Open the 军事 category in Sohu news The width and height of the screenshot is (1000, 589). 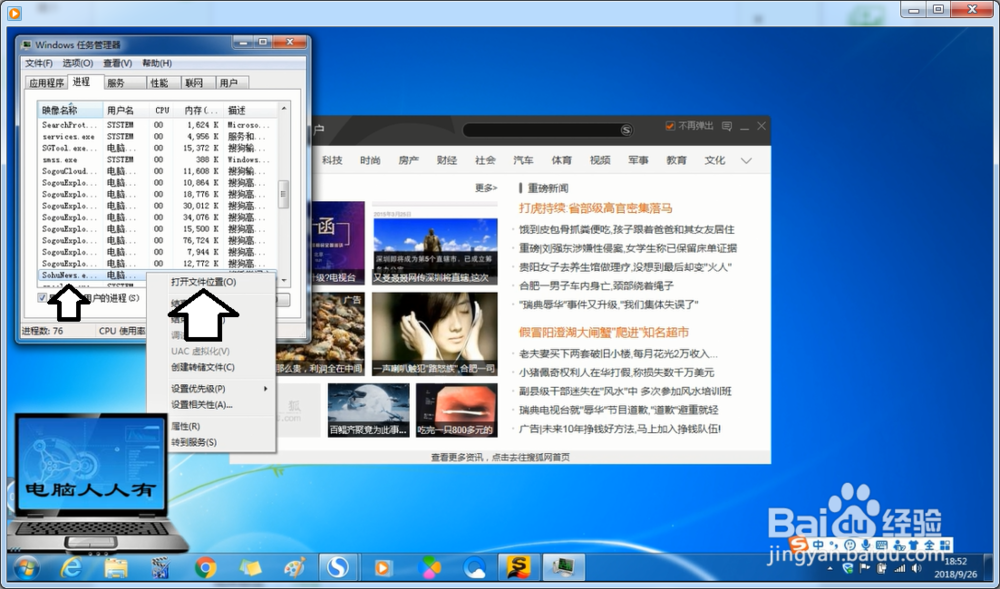(638, 161)
